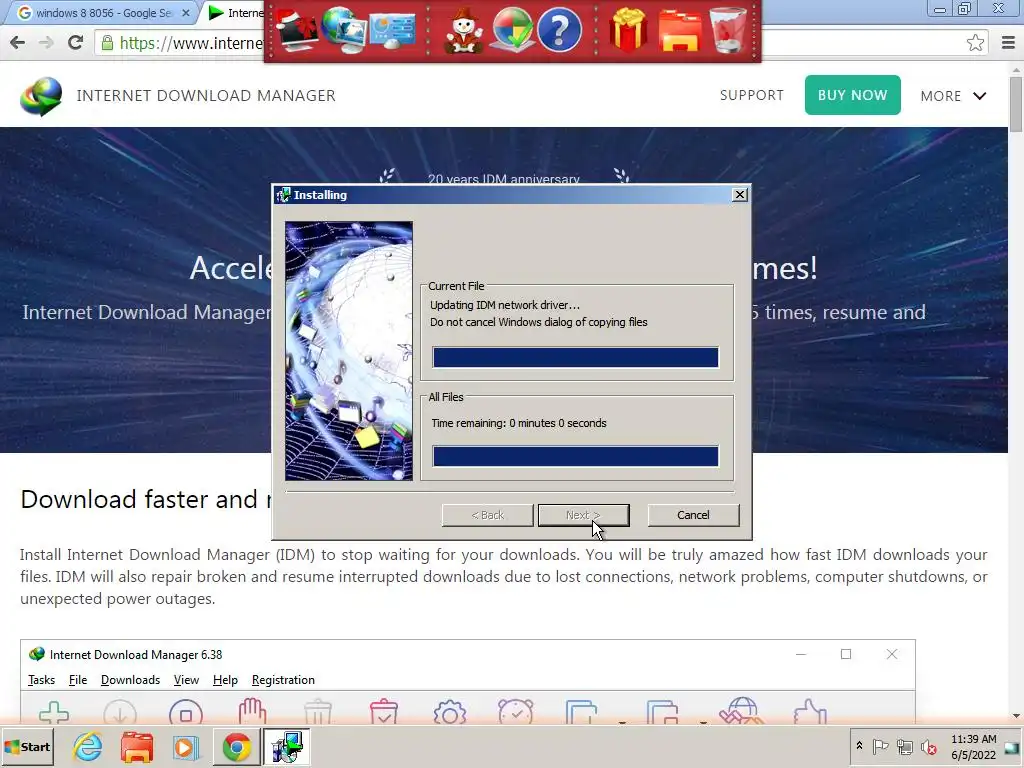Click the Delete Completed checked-bin icon
The image size is (1024, 768).
point(384,712)
